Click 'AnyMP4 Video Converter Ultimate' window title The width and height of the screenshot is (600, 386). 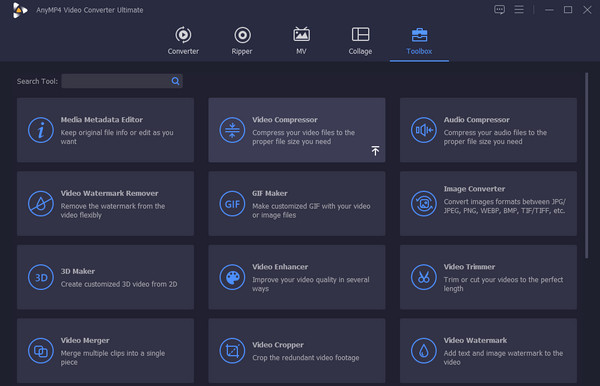click(90, 10)
